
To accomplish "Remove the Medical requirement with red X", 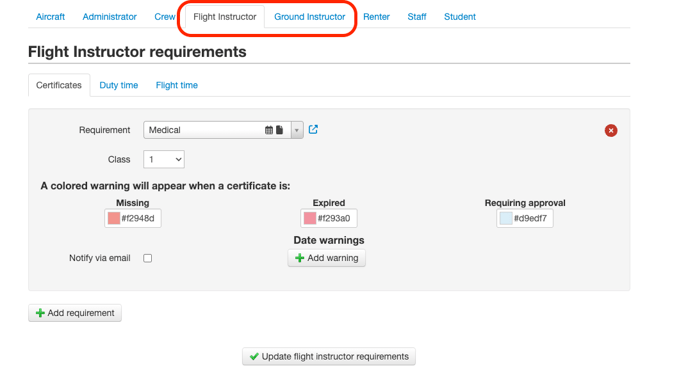I will (x=611, y=130).
